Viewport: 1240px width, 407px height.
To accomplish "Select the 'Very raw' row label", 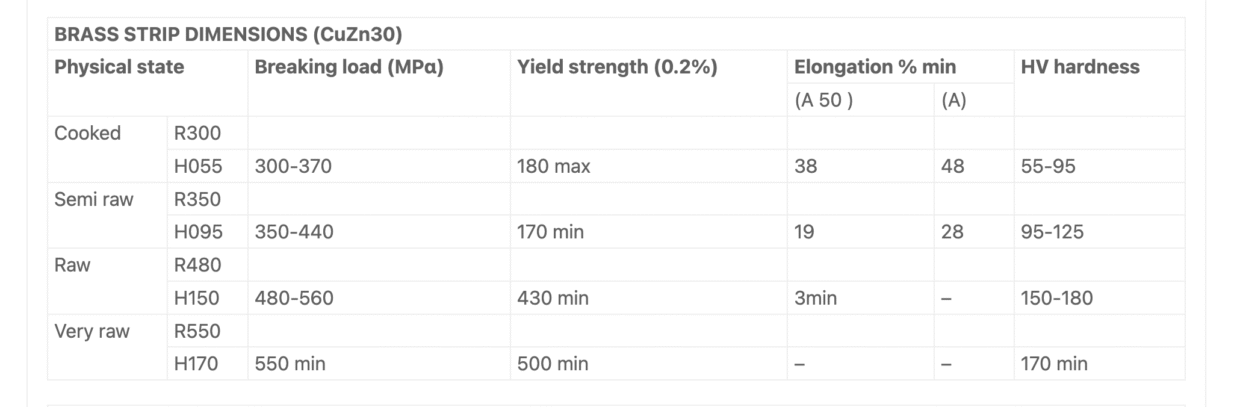I will [92, 332].
